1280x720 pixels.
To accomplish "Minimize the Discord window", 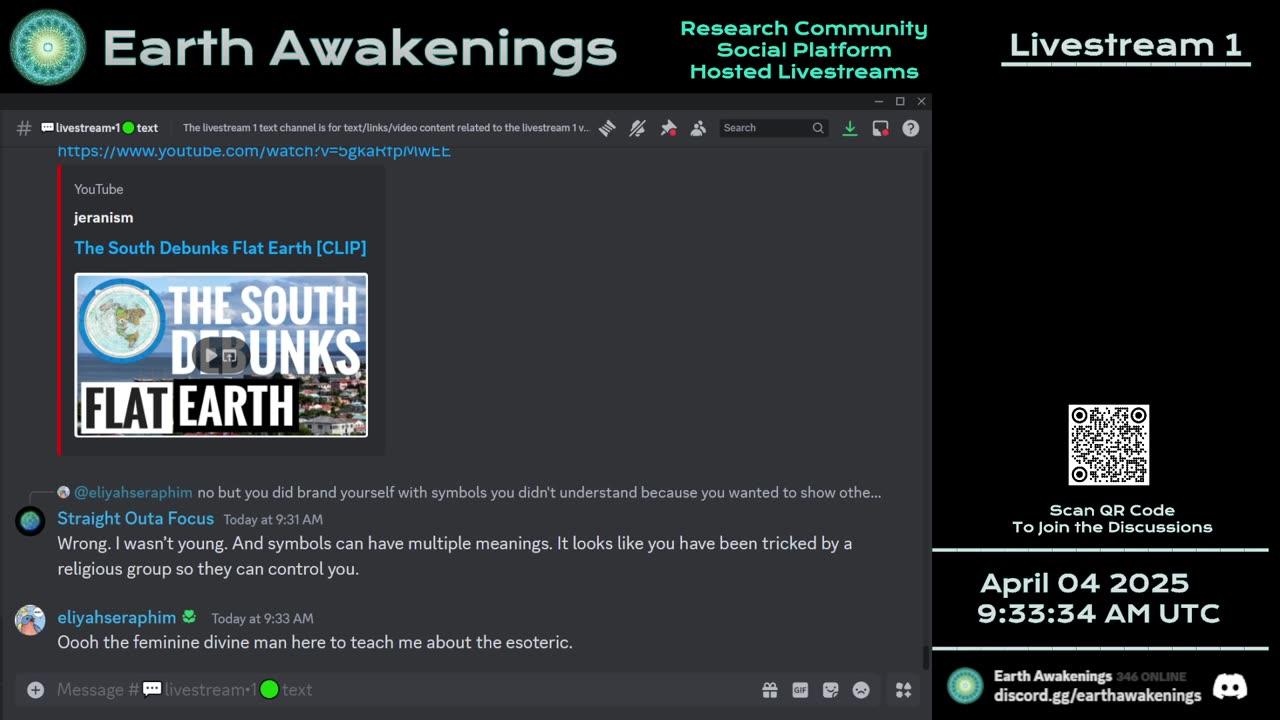I will pyautogui.click(x=878, y=101).
